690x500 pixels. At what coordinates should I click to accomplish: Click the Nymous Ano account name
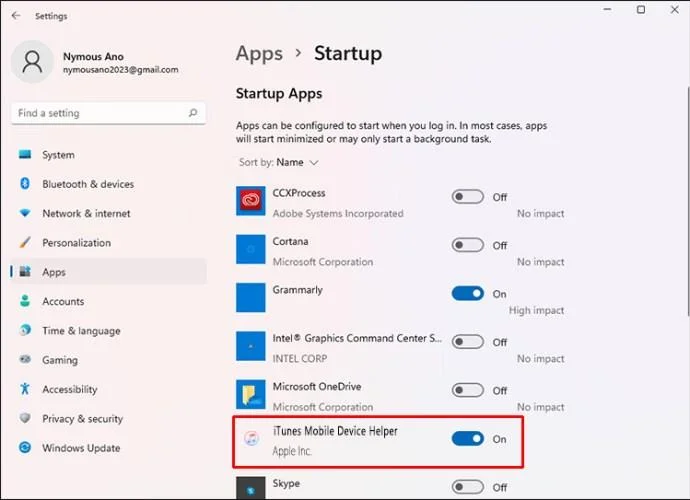point(93,57)
